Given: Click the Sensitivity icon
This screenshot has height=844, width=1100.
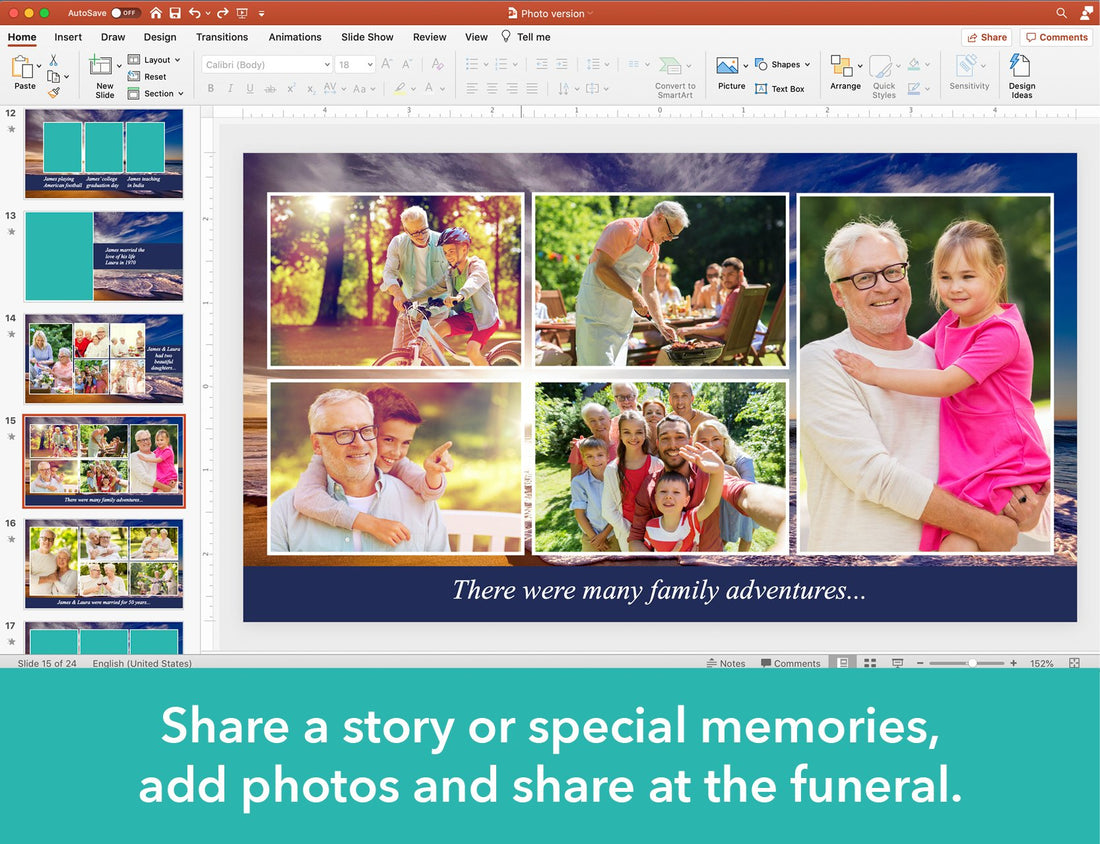Looking at the screenshot, I should [x=968, y=72].
